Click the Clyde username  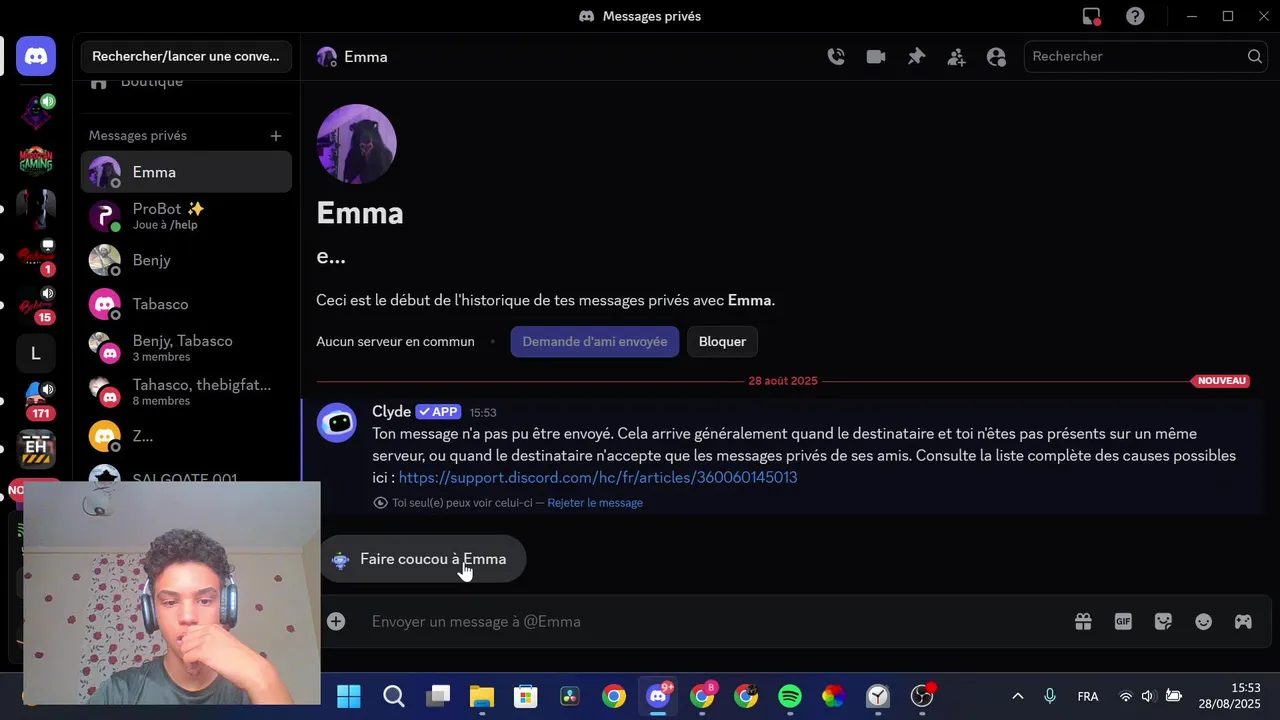point(391,412)
